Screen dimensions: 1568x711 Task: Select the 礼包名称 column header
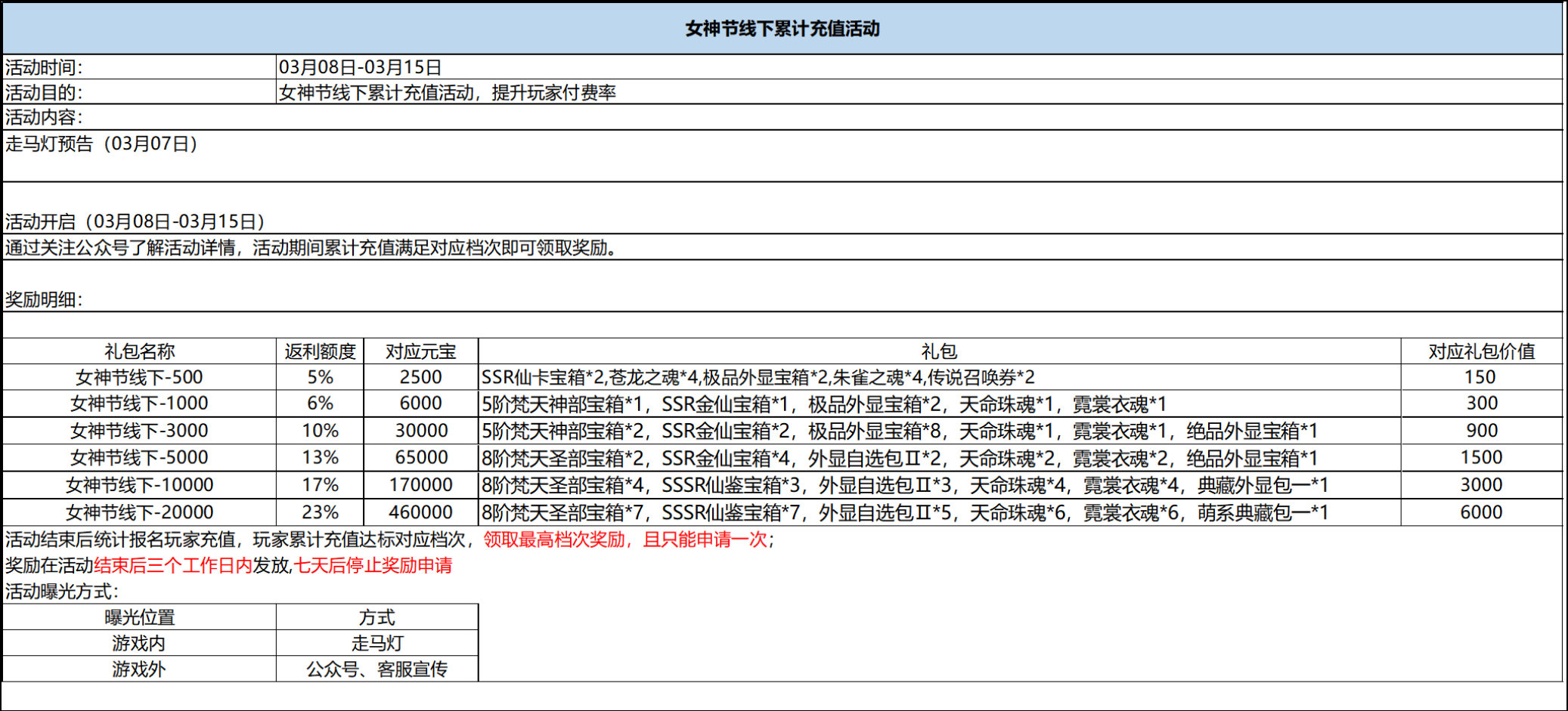(140, 351)
